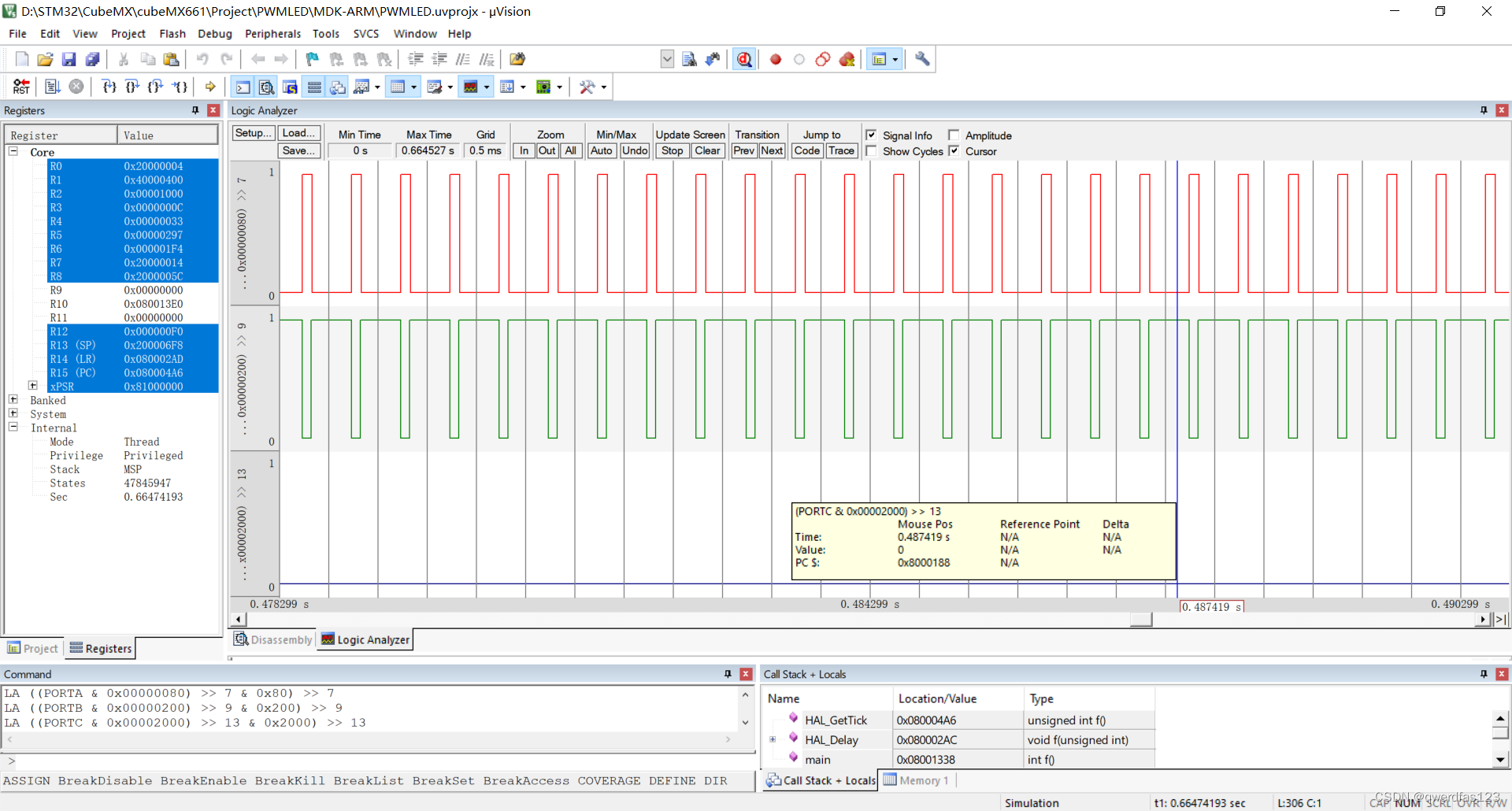Click Call Stack scrollbar down arrow
Image resolution: width=1512 pixels, height=811 pixels.
[x=1500, y=760]
